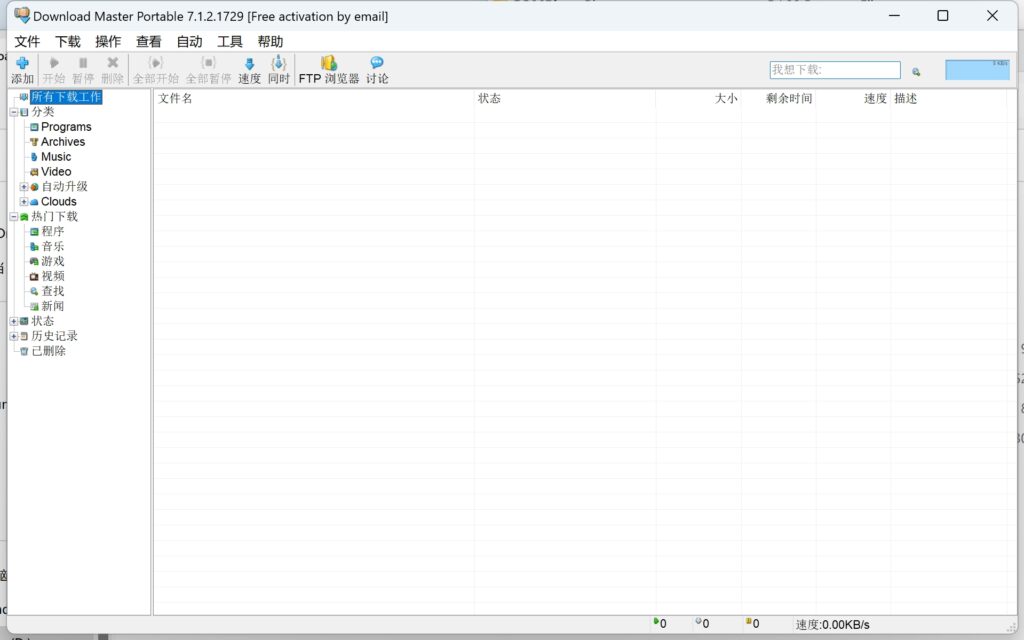Open the 操作 menu
This screenshot has height=640, width=1024.
(x=108, y=42)
